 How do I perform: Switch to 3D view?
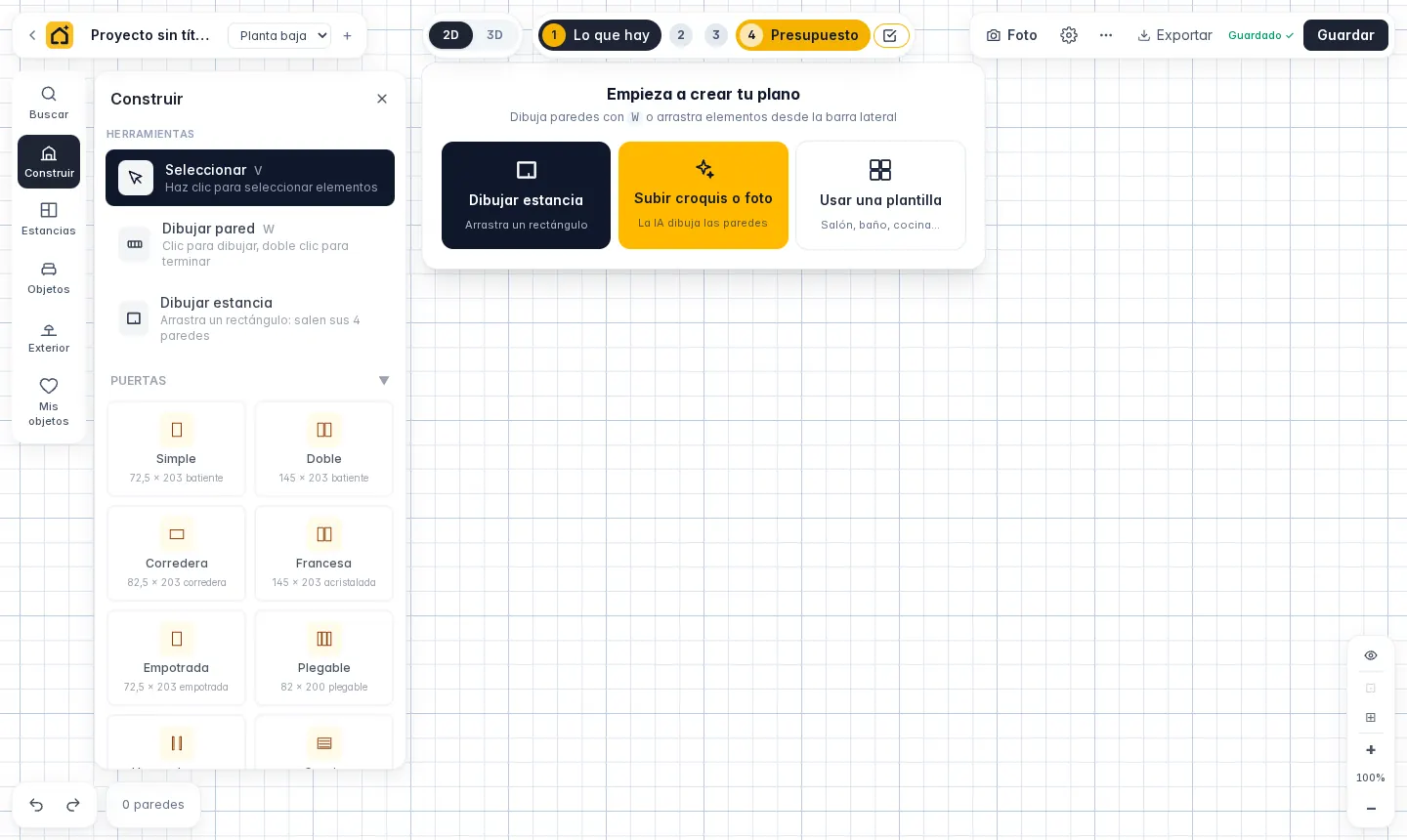[495, 35]
